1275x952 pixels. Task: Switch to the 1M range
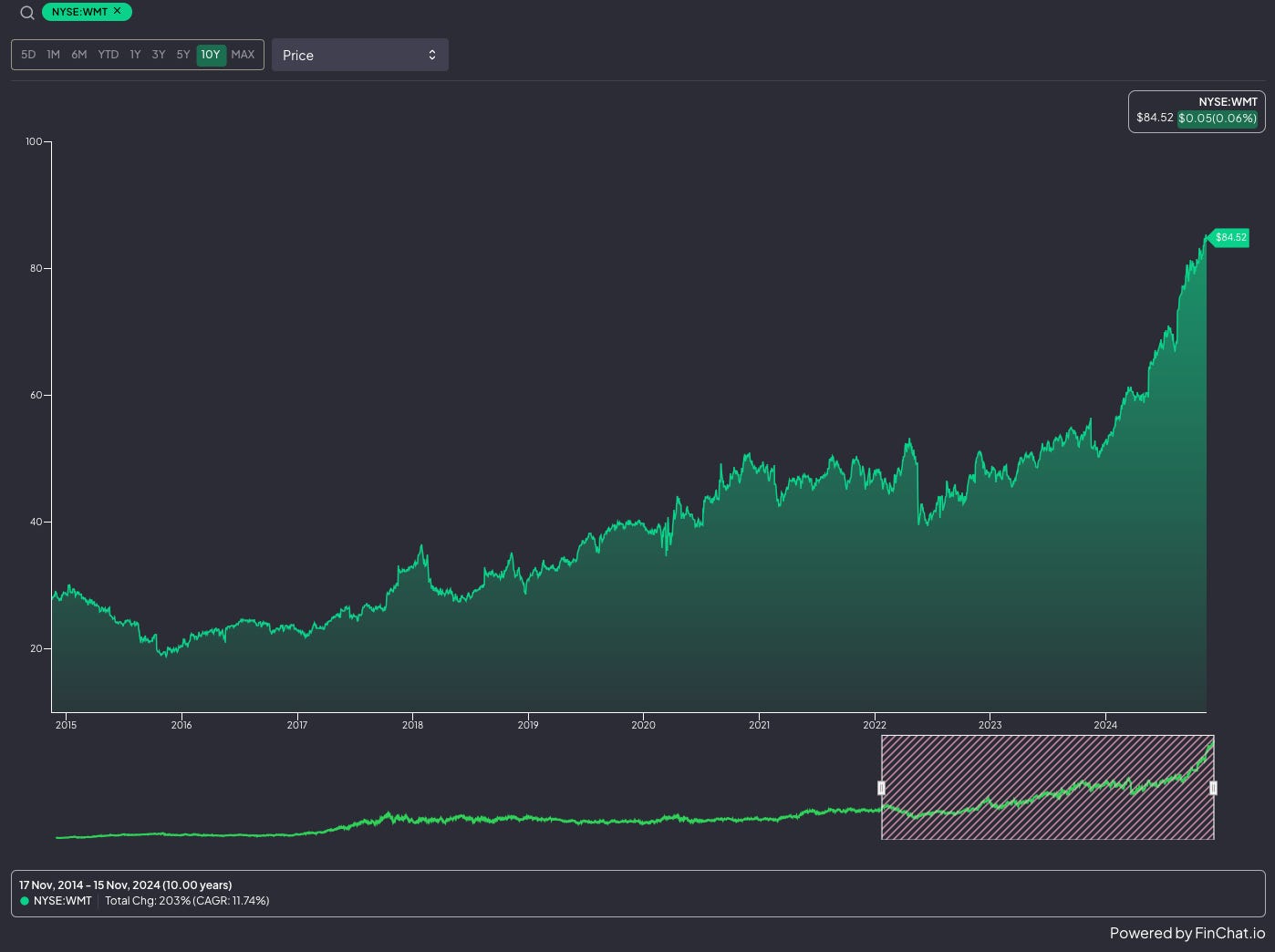54,55
